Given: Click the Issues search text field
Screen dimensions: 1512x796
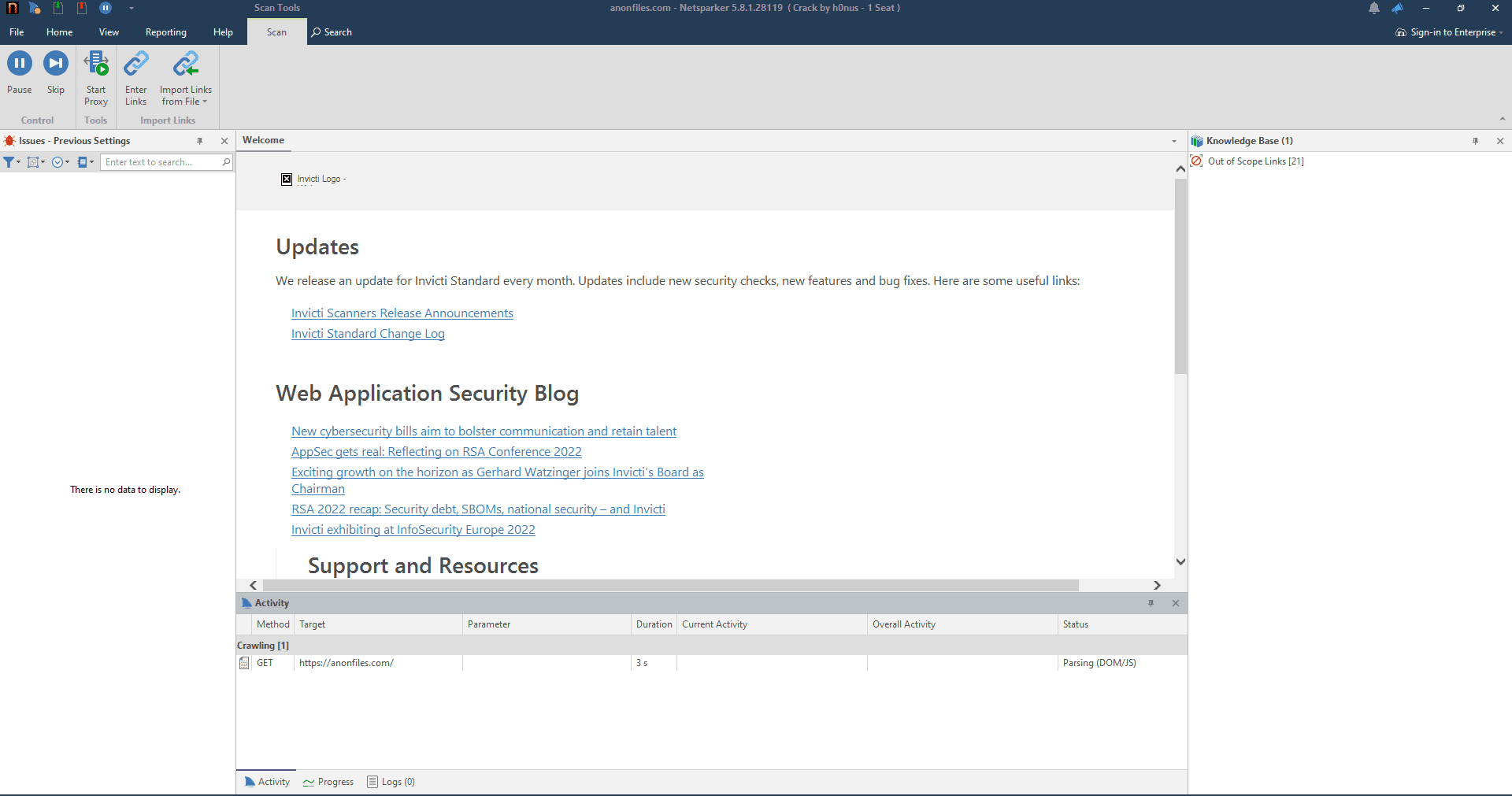Looking at the screenshot, I should [161, 162].
